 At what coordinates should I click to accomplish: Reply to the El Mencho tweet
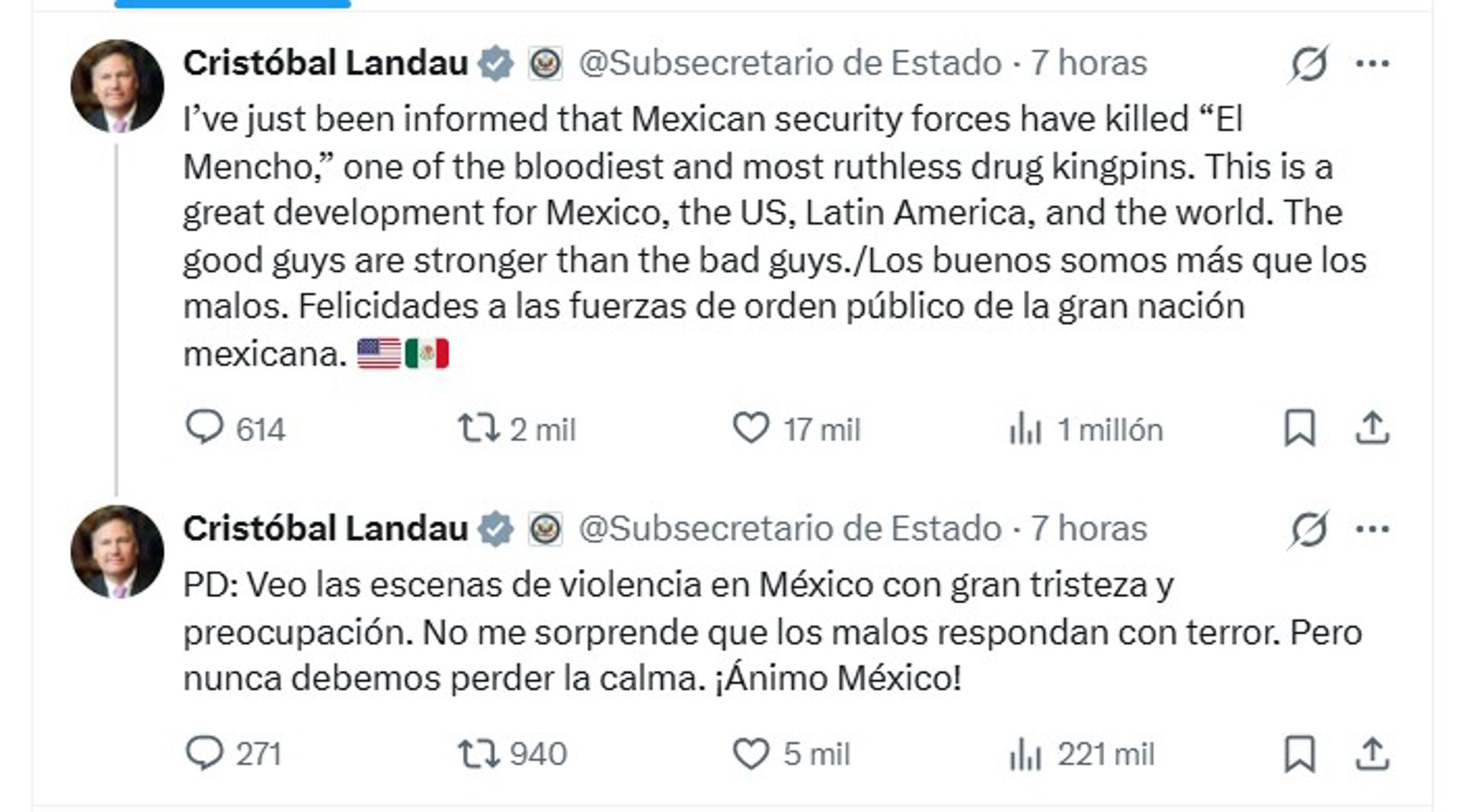coord(204,427)
